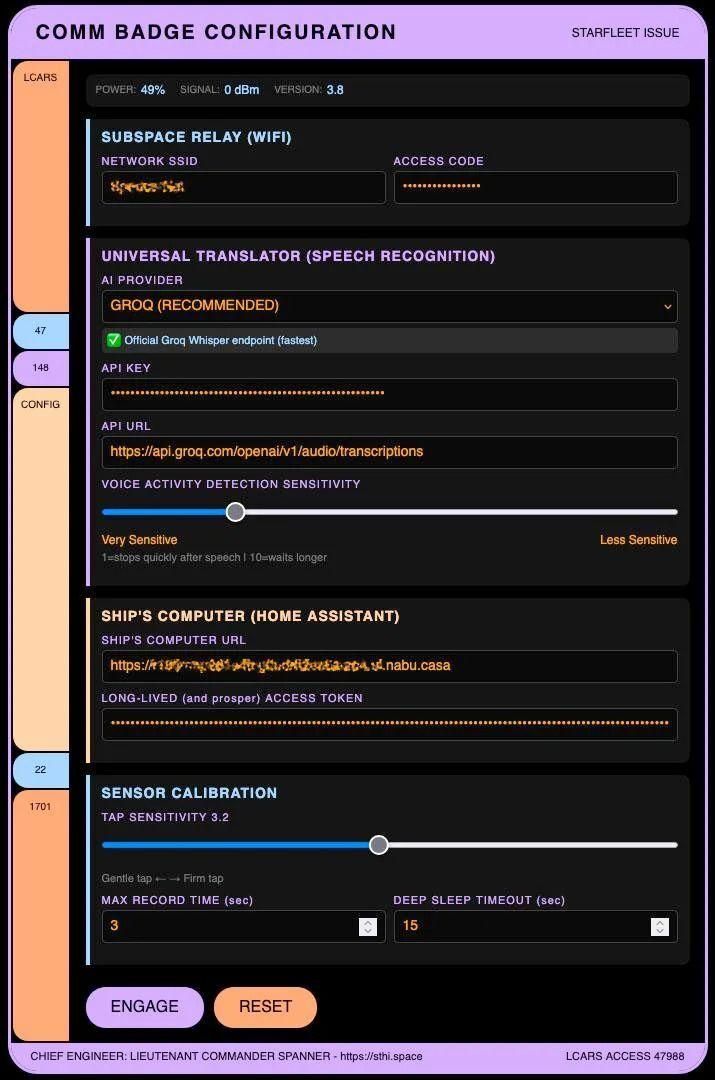Screen dimensions: 715x1080
Task: Open the https://sthi.space footer link
Action: 381,1056
